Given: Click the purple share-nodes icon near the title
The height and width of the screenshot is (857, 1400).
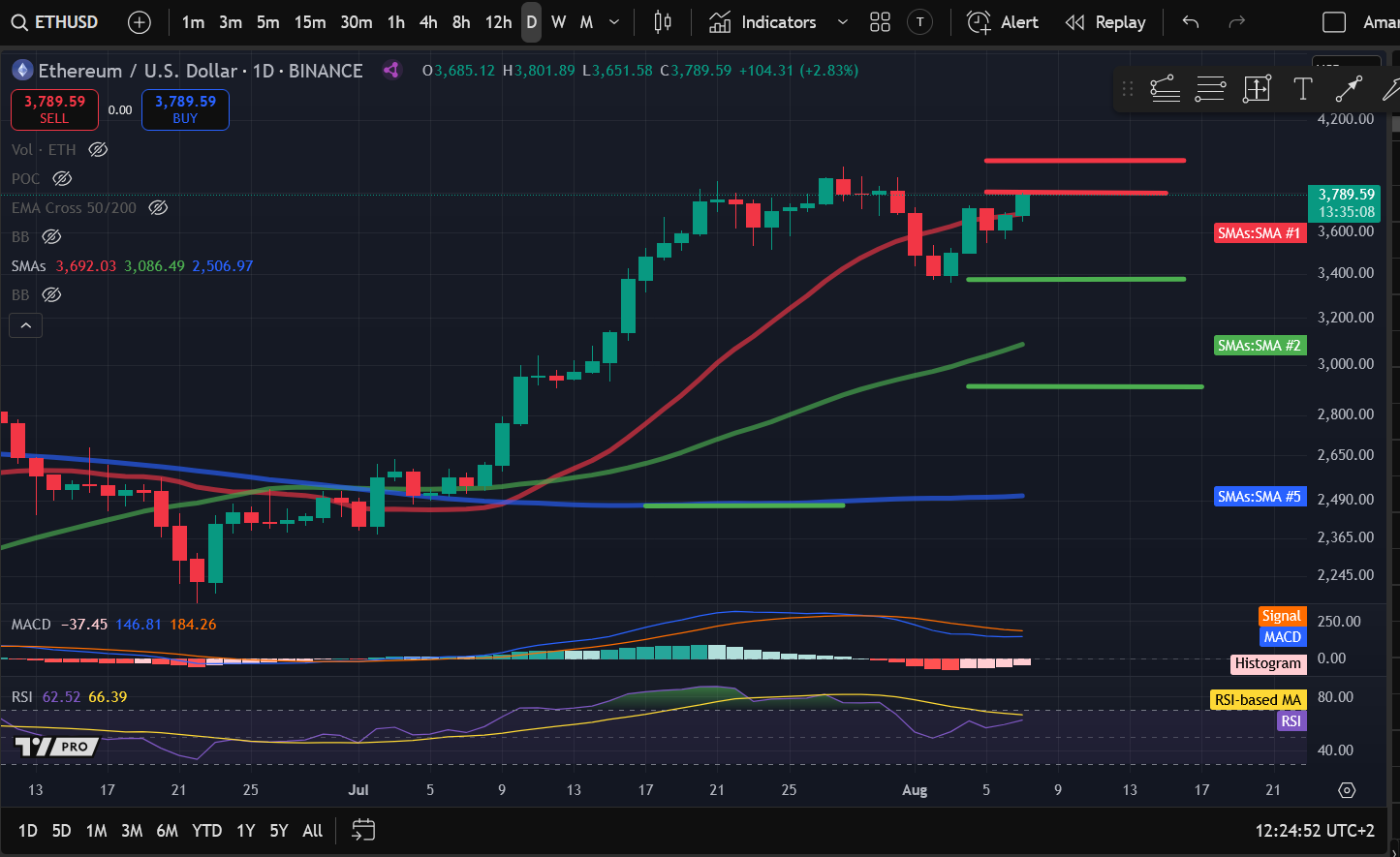Looking at the screenshot, I should [x=391, y=70].
